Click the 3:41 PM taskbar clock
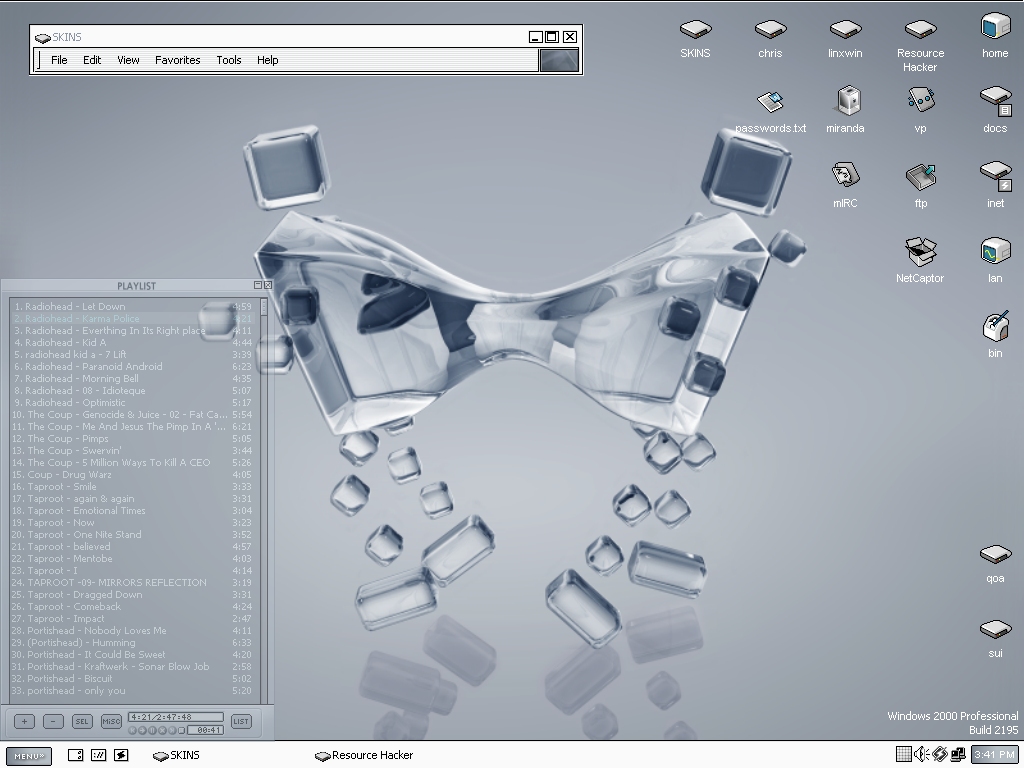This screenshot has width=1024, height=768. pos(994,754)
